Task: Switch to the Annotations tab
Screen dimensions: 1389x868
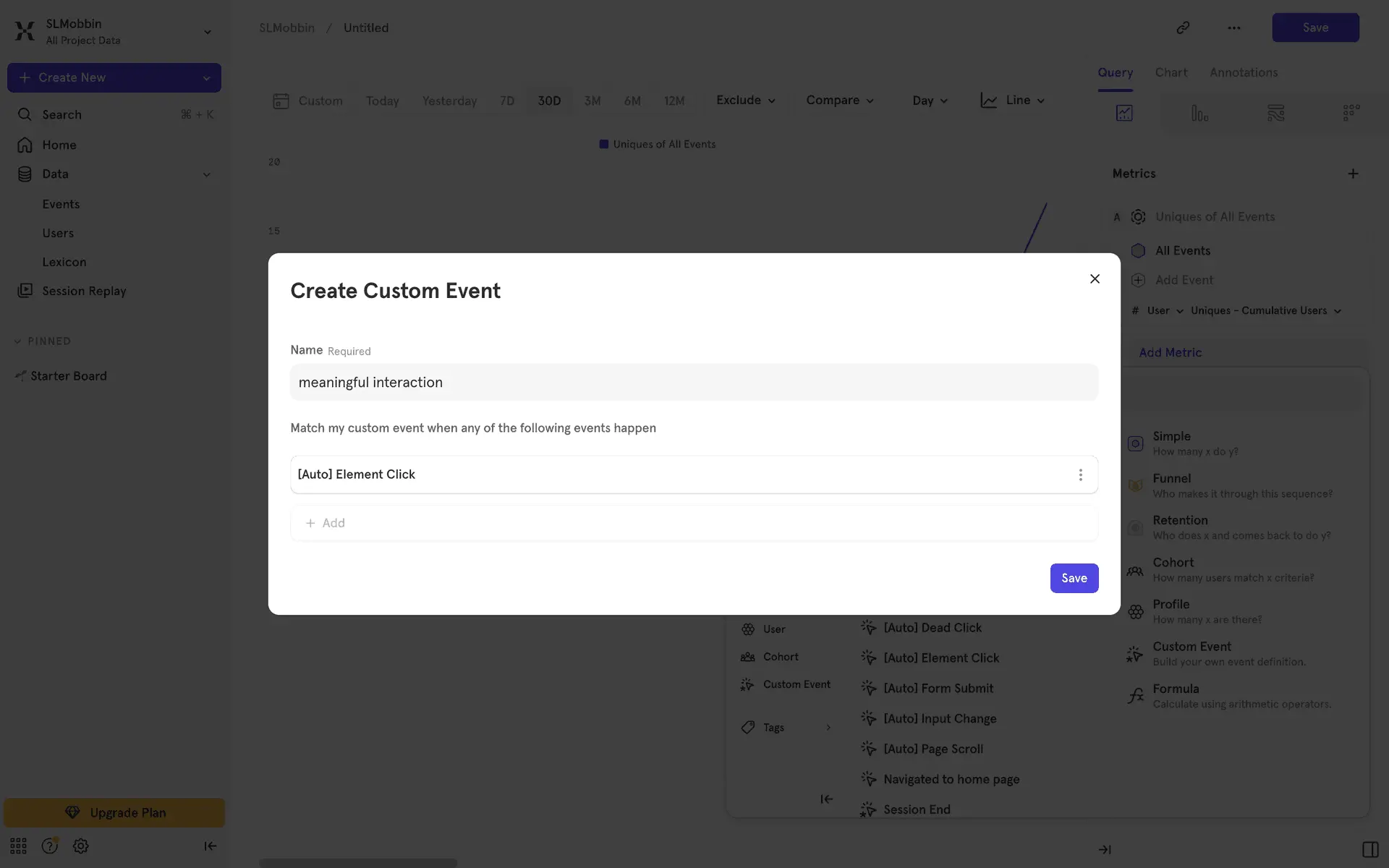Action: point(1243,72)
